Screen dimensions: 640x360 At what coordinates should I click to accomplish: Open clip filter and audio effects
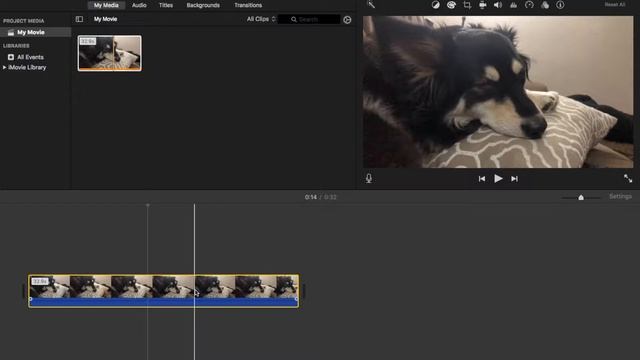point(545,5)
